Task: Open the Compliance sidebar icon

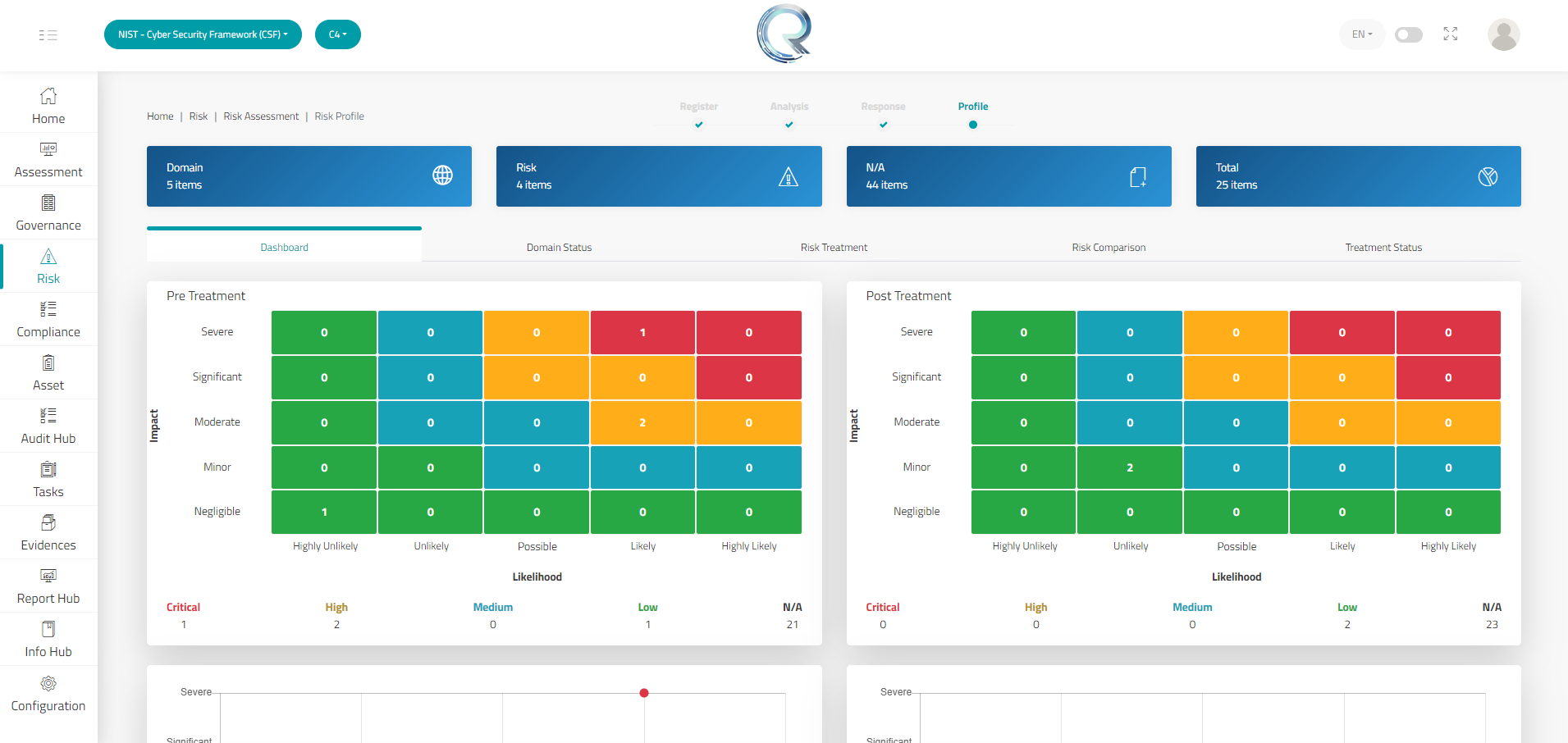Action: point(48,309)
